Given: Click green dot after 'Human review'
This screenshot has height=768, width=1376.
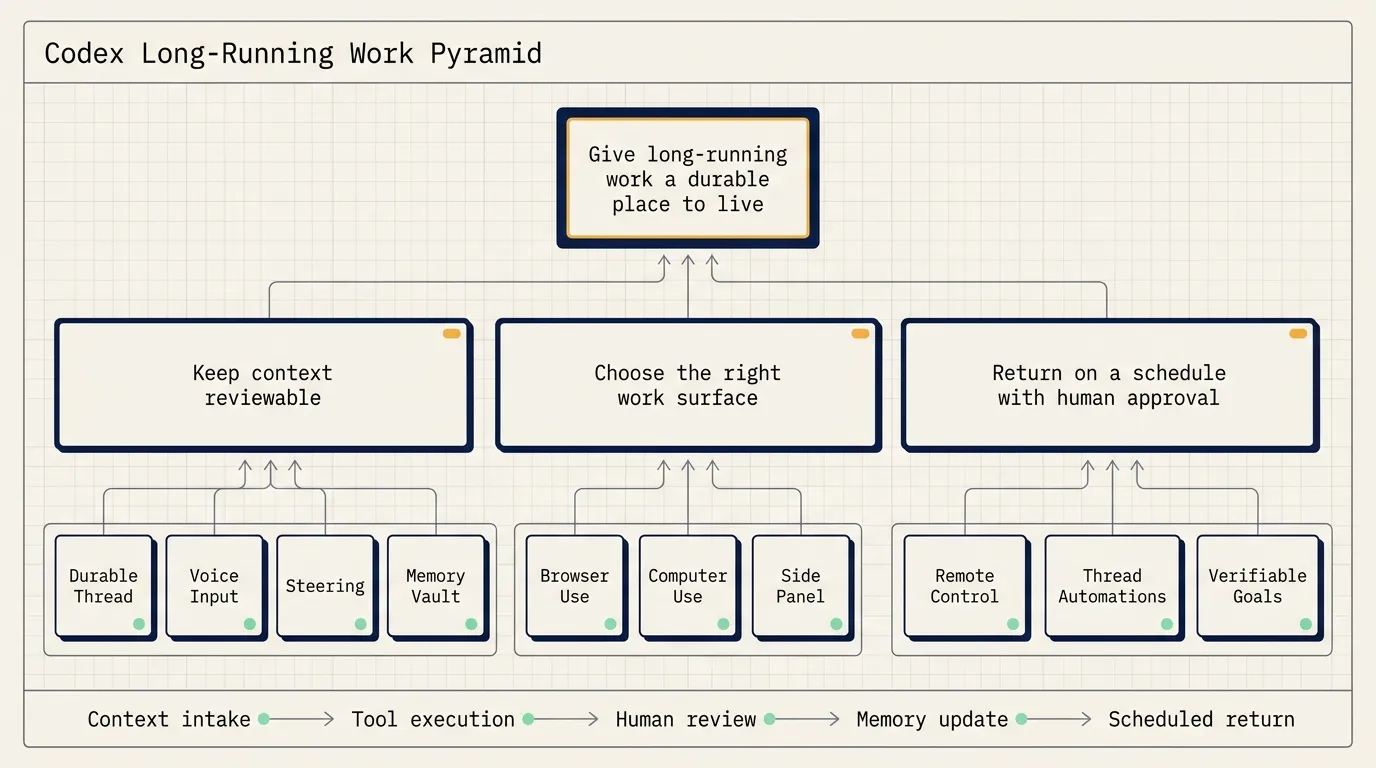Looking at the screenshot, I should tap(770, 719).
